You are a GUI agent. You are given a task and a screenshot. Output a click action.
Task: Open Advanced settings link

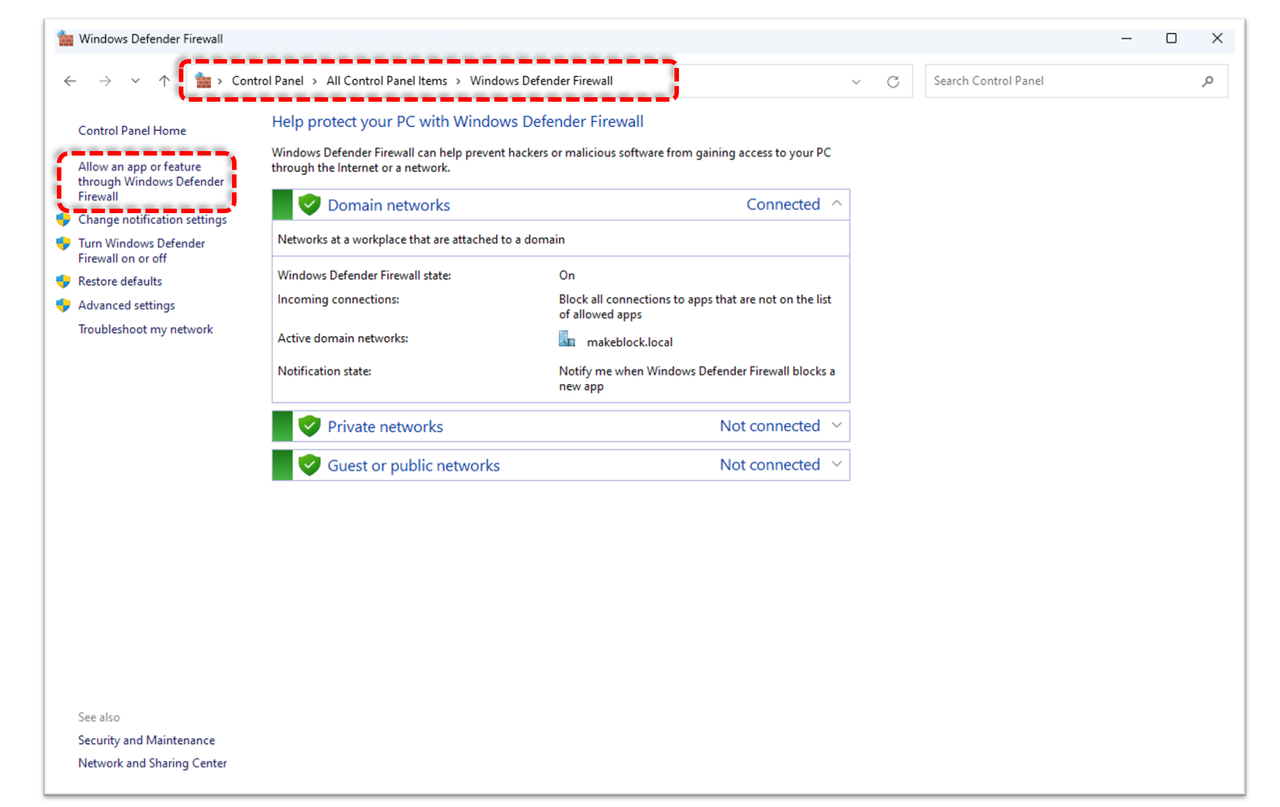coord(126,306)
